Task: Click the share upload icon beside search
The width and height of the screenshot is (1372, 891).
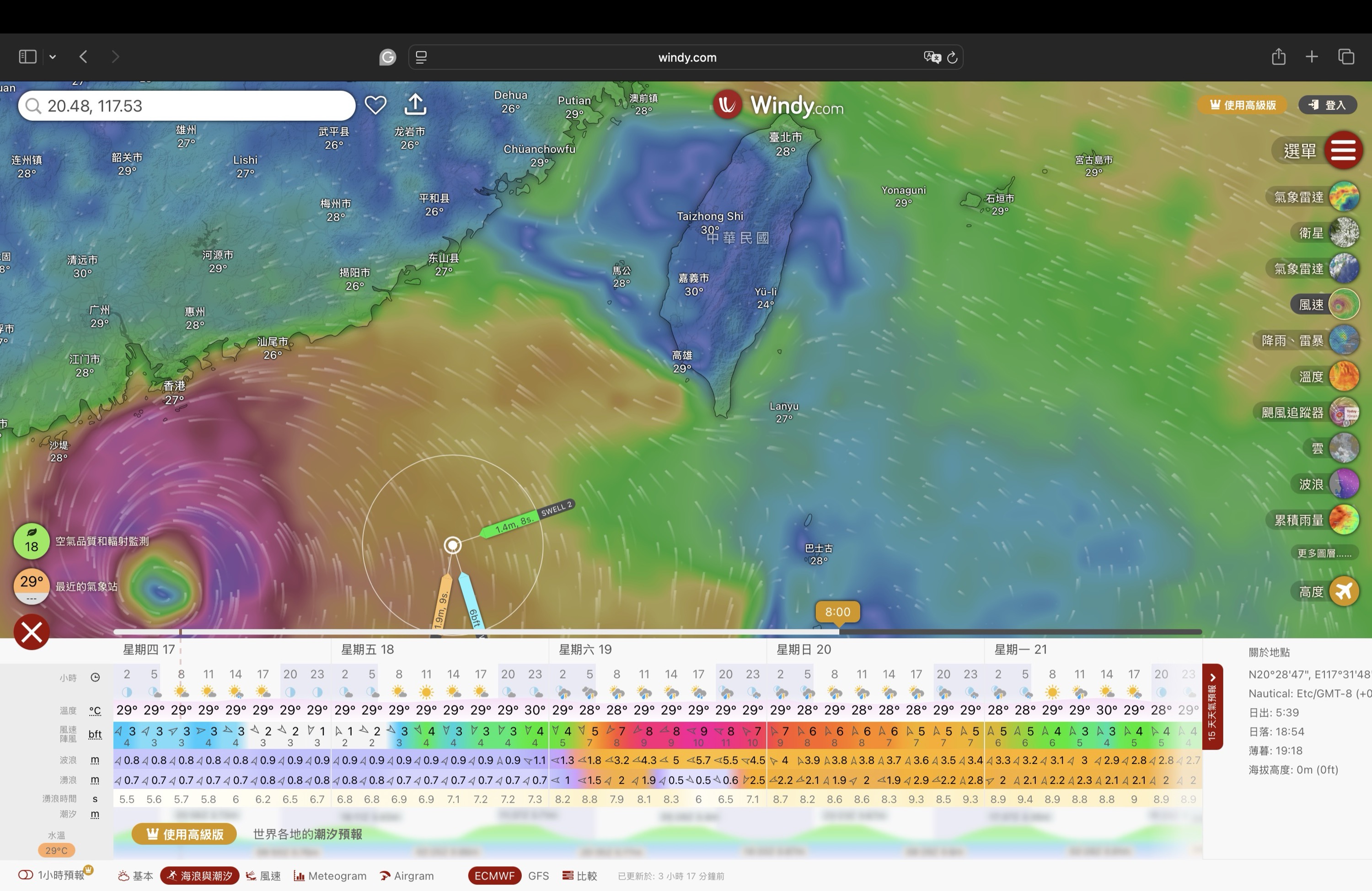Action: click(415, 104)
